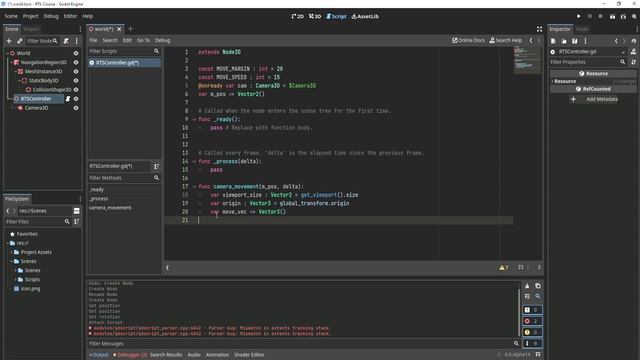Click the Filter Properties input field
Viewport: 640px width, 360px height.
(588, 62)
